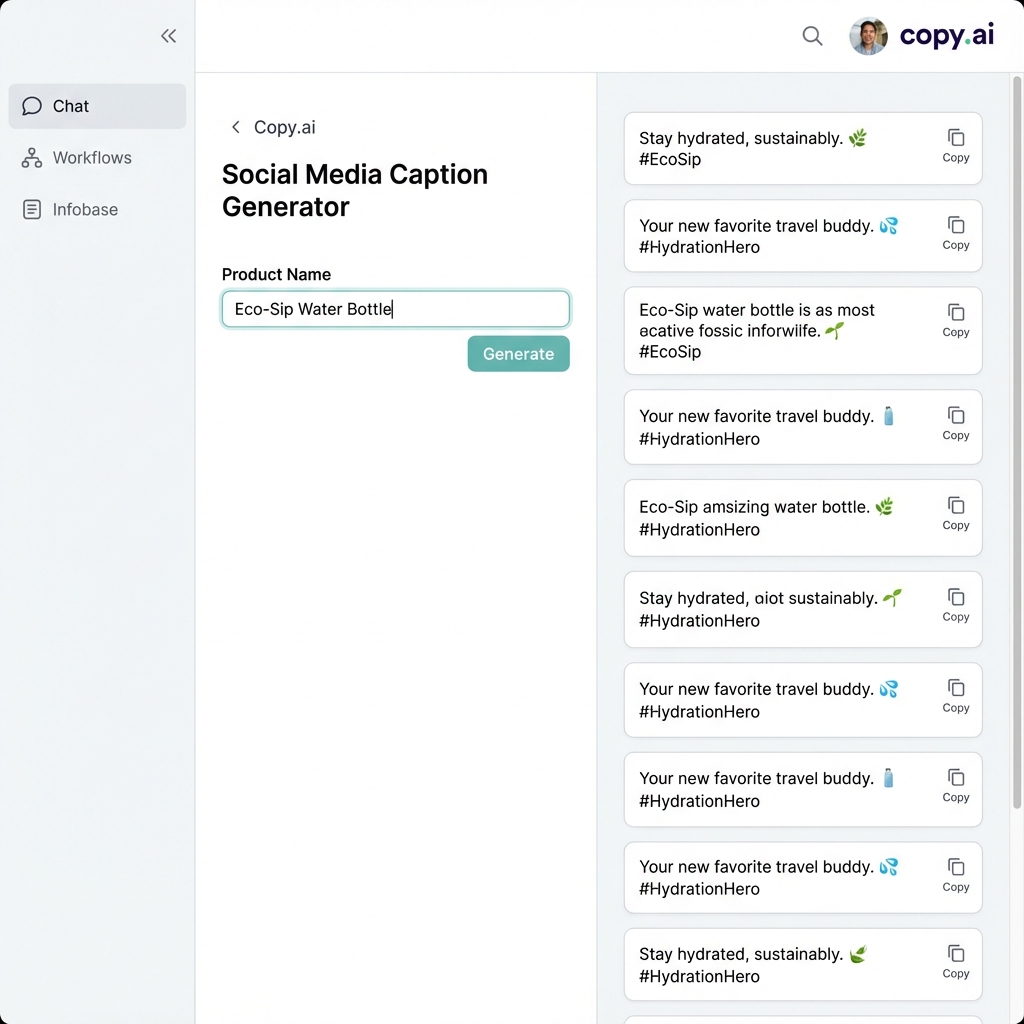The image size is (1024, 1024).
Task: Click the Product Name input field
Action: [x=395, y=309]
